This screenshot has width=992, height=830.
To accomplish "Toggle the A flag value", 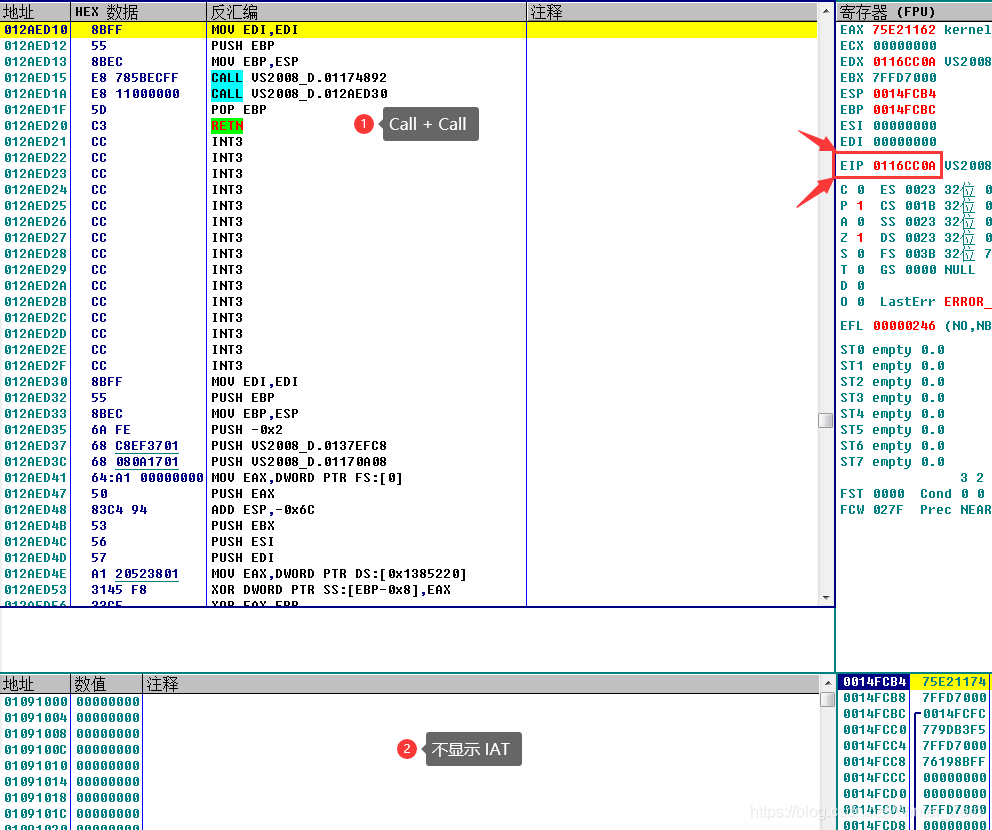I will [860, 221].
